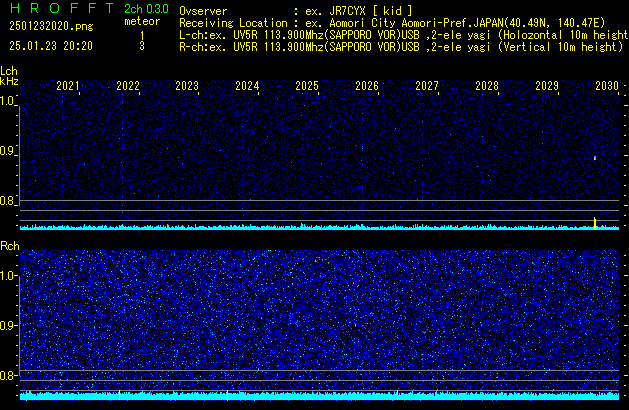Click the Rch 0.8 frequency label
Image resolution: width=629 pixels, height=410 pixels.
click(x=8, y=375)
